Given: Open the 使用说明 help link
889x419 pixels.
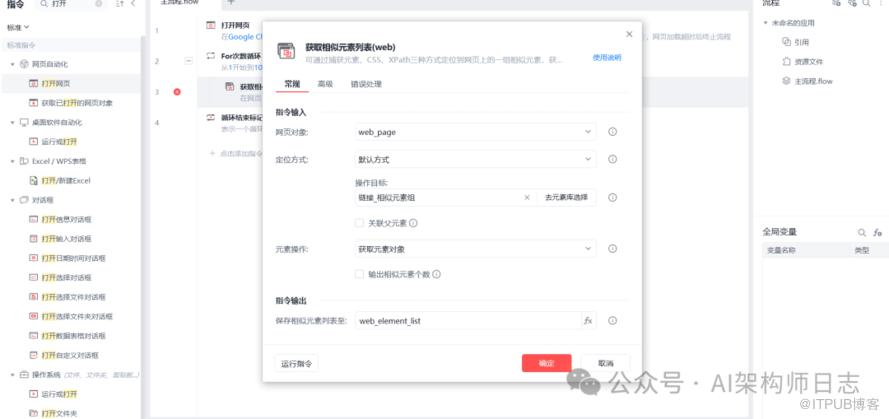Looking at the screenshot, I should 607,58.
